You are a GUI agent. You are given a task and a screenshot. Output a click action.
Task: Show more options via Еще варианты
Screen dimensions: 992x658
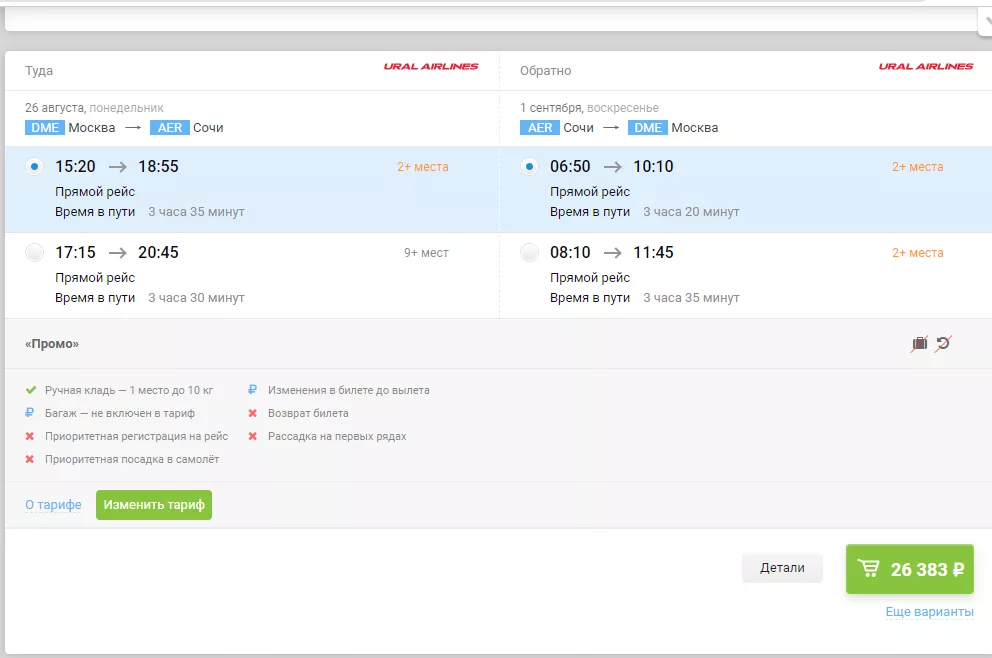pyautogui.click(x=929, y=612)
